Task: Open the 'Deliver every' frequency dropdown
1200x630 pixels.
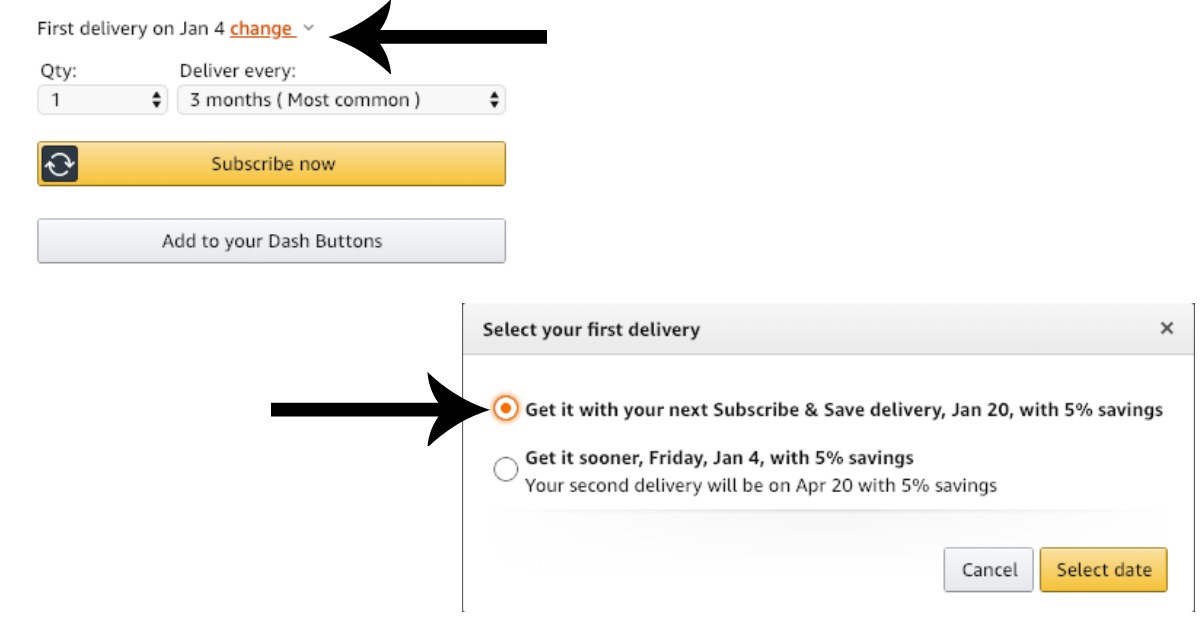Action: click(340, 100)
